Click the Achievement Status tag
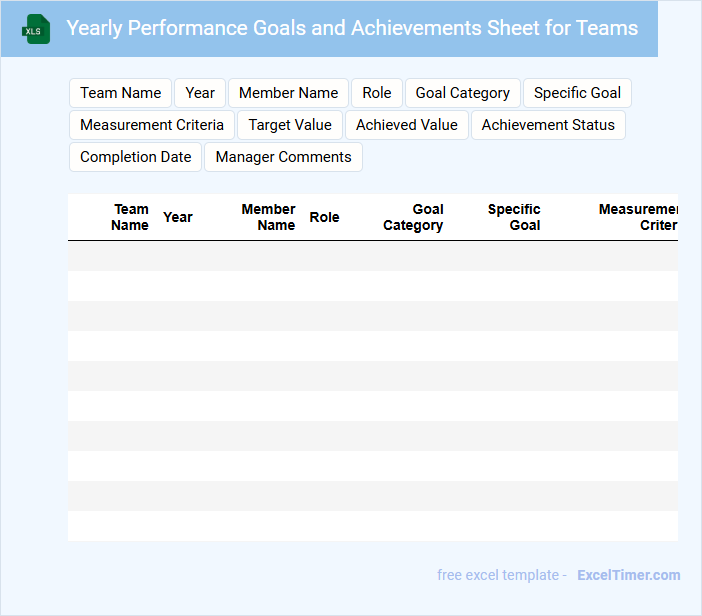 548,125
